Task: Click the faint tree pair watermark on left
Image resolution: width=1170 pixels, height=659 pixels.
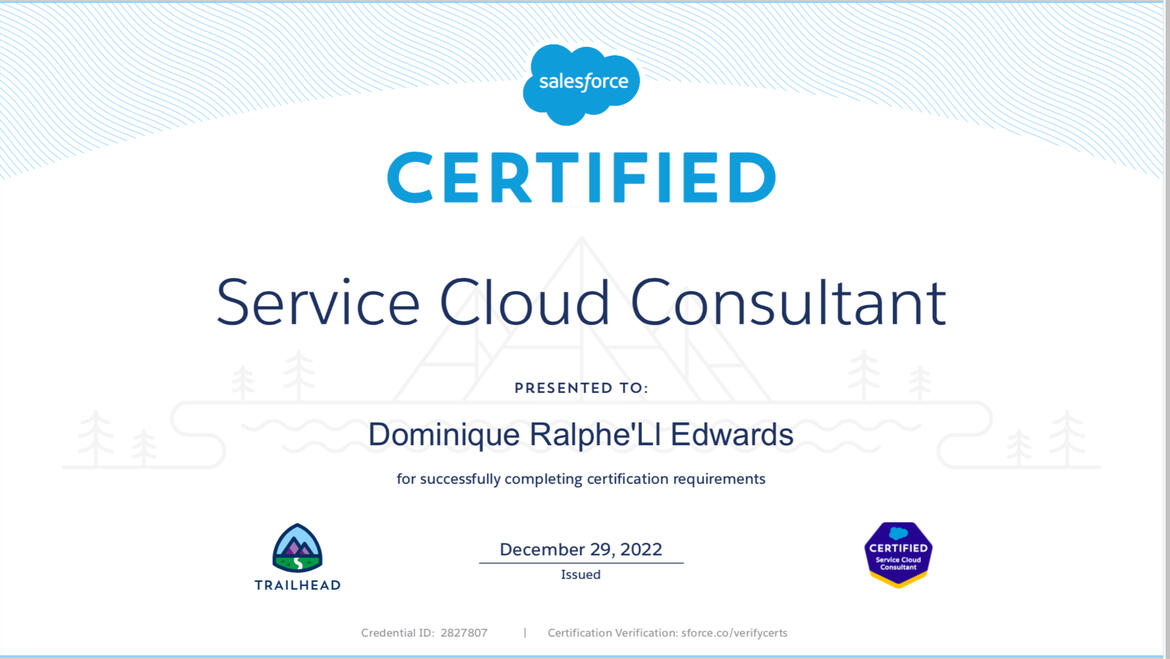Action: click(271, 377)
